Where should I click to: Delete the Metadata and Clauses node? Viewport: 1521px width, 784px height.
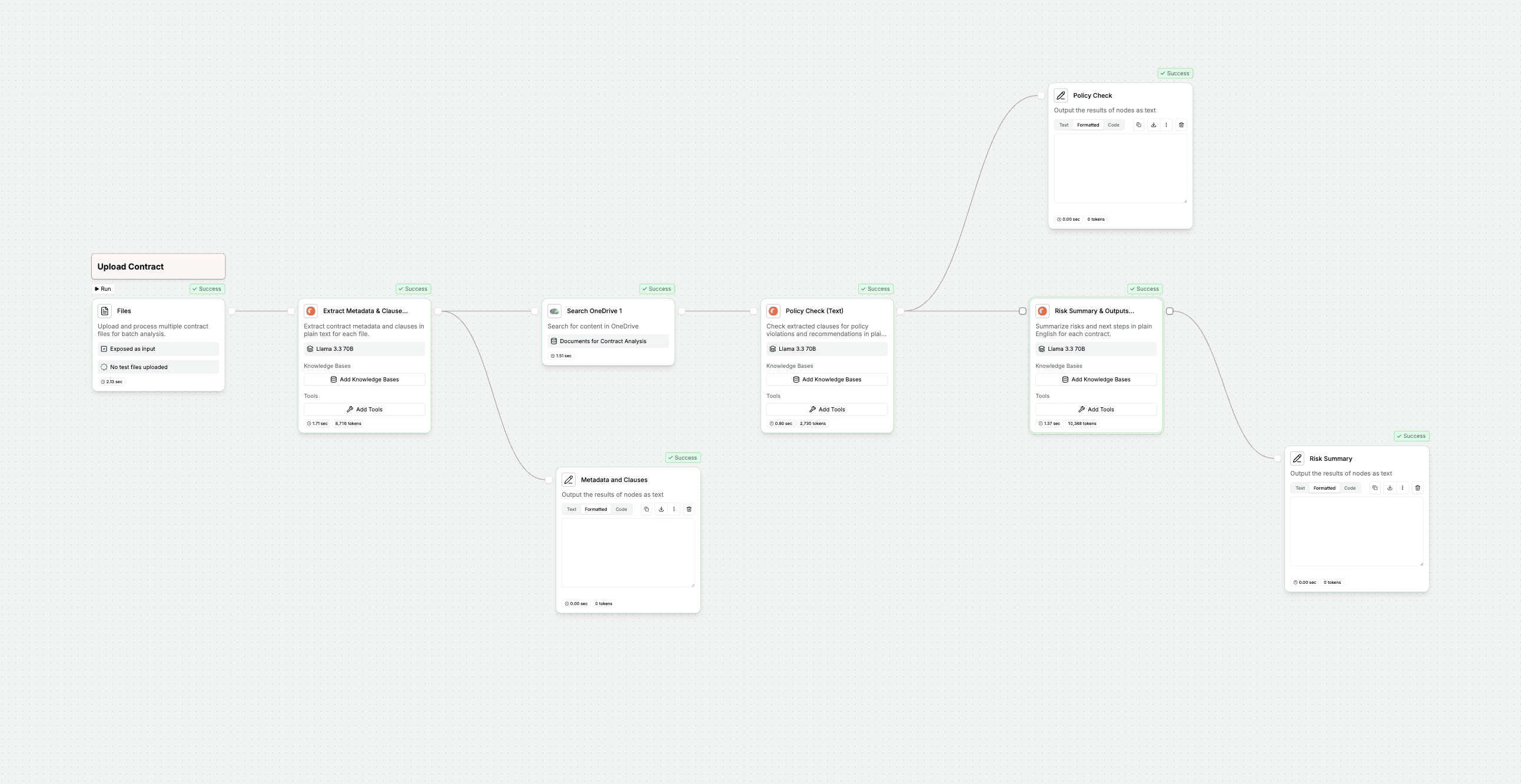[689, 510]
